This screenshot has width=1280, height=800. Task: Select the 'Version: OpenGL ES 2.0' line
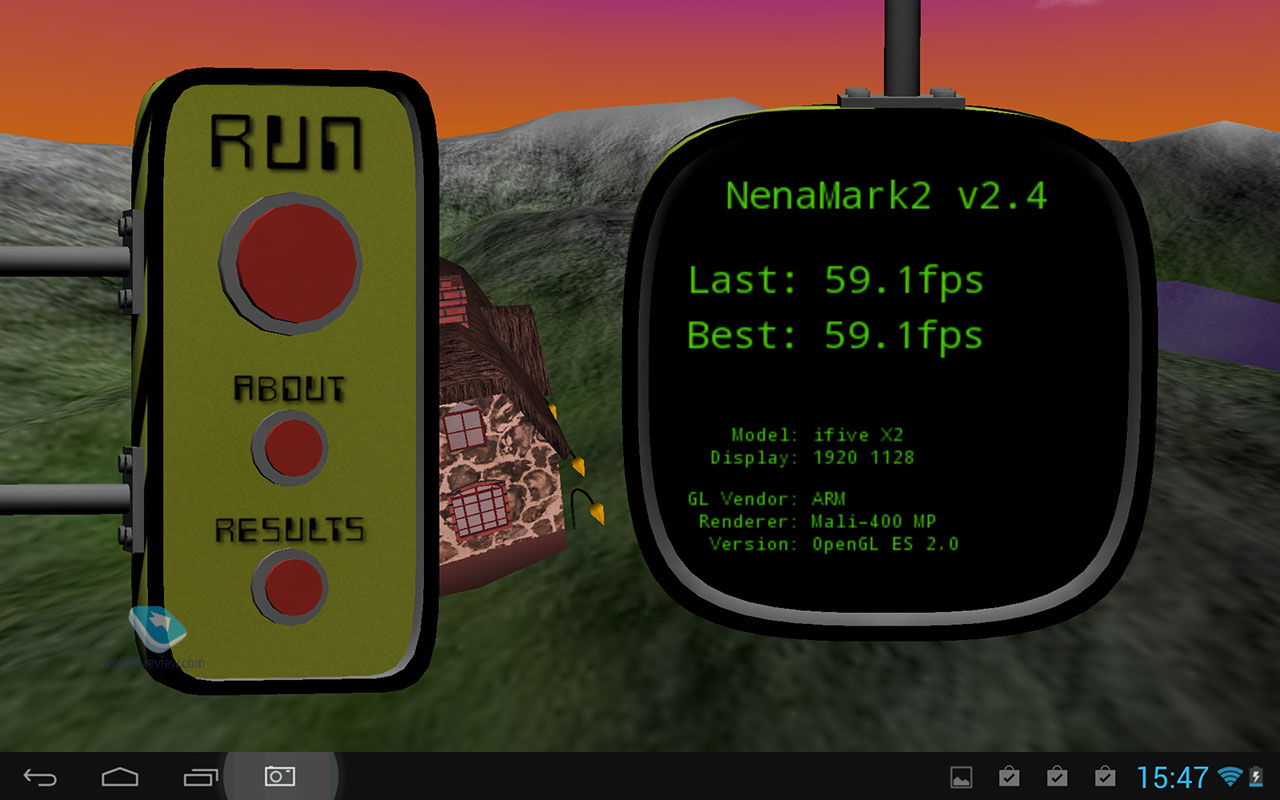[834, 544]
